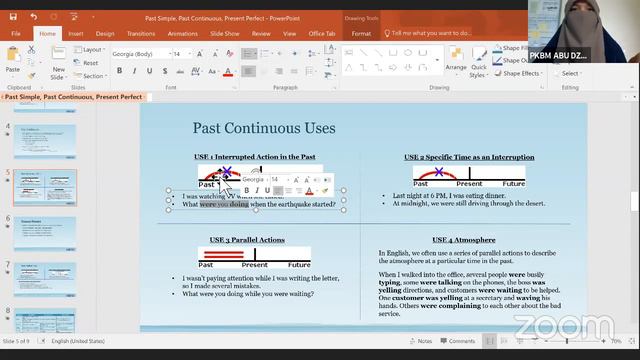Switch to the Design tab
Screen dimensions: 640x360
tap(105, 33)
